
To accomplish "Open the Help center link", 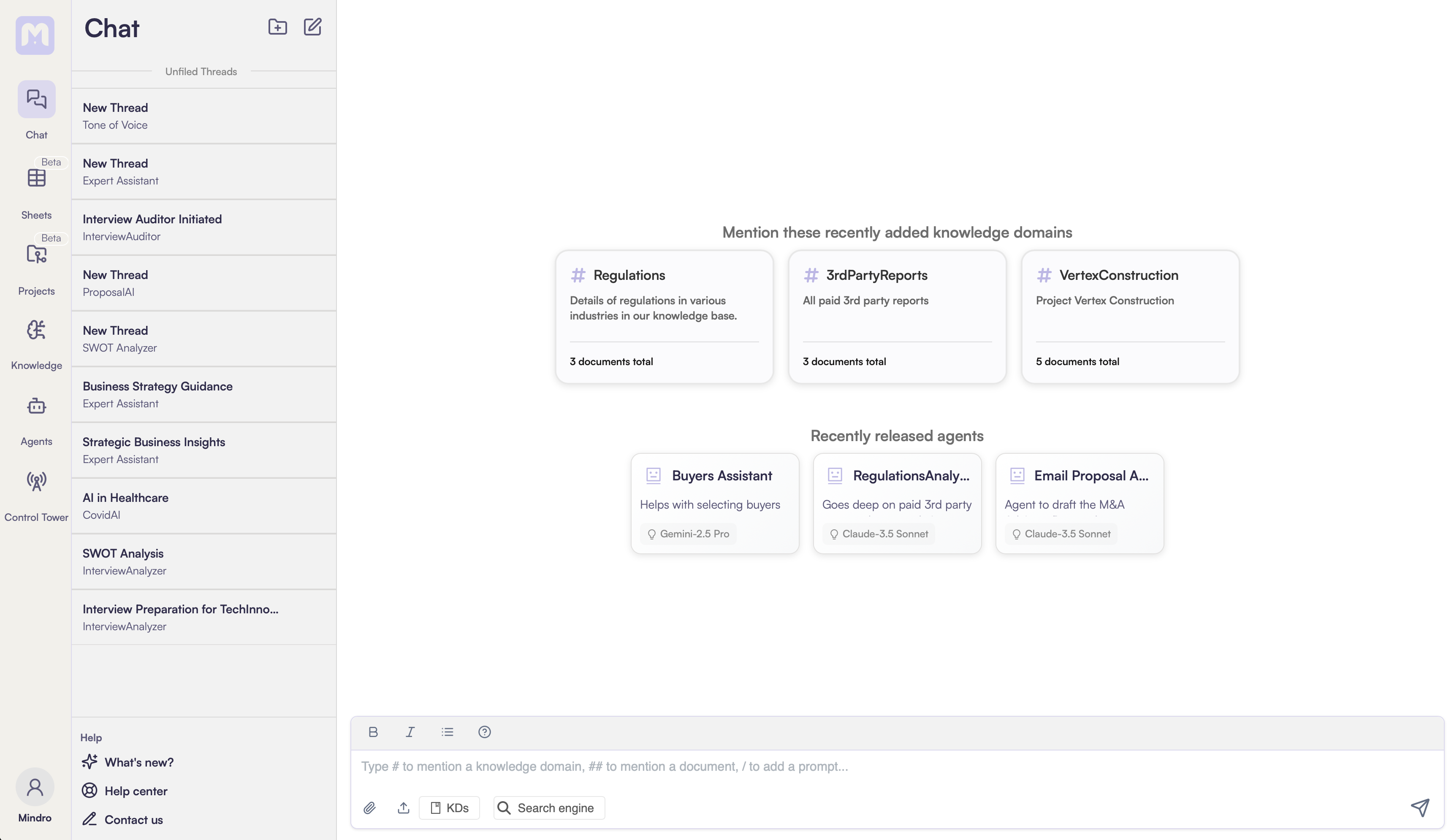I will click(136, 791).
